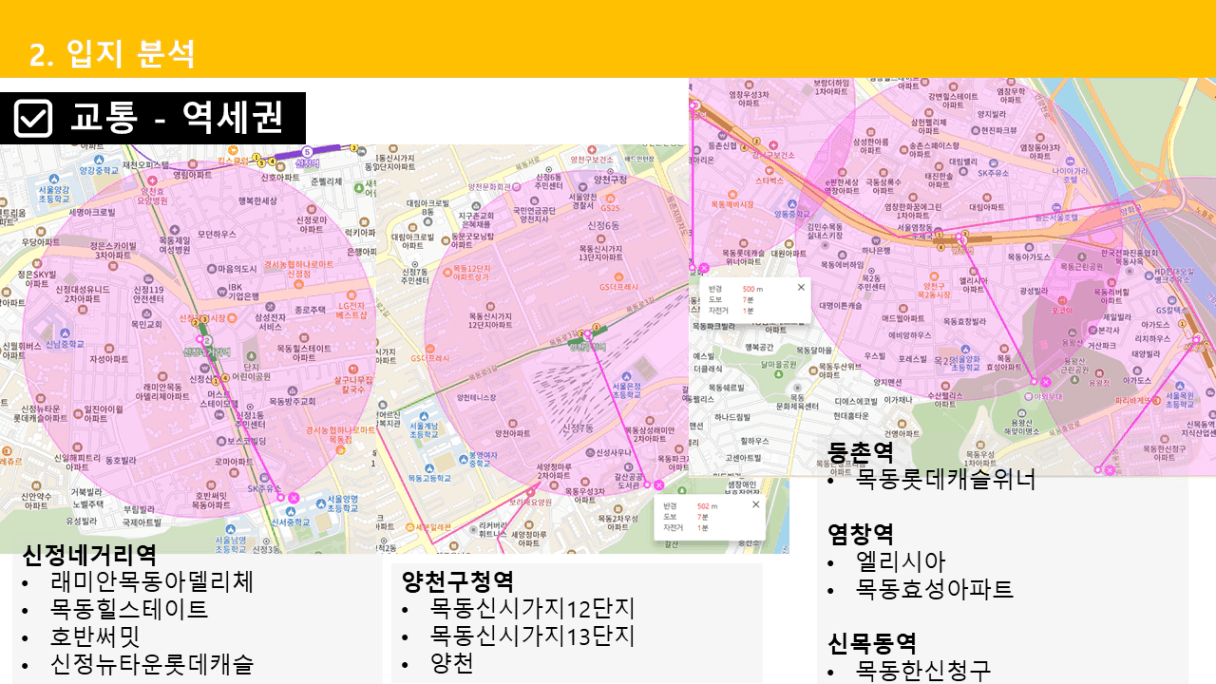Click the 양천구청 label on the map
The image size is (1216, 684).
[x=609, y=179]
